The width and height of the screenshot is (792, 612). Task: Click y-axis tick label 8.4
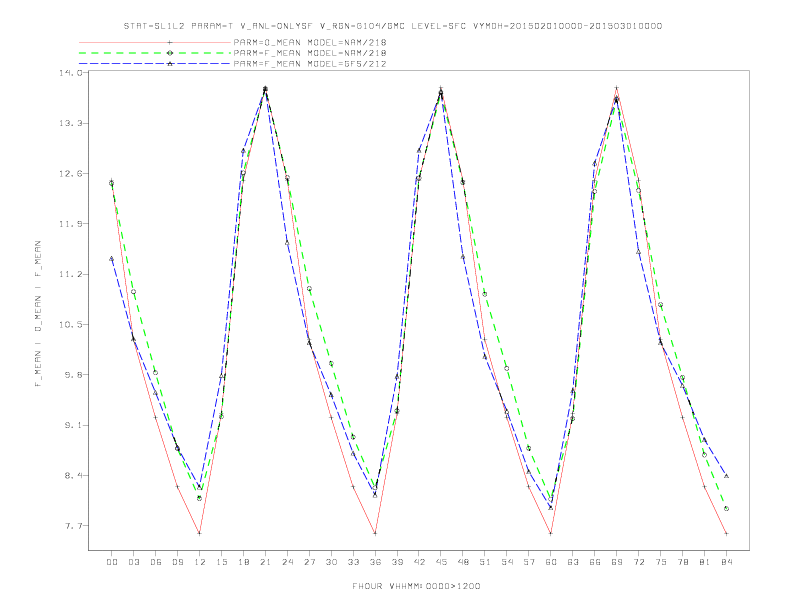click(x=73, y=475)
